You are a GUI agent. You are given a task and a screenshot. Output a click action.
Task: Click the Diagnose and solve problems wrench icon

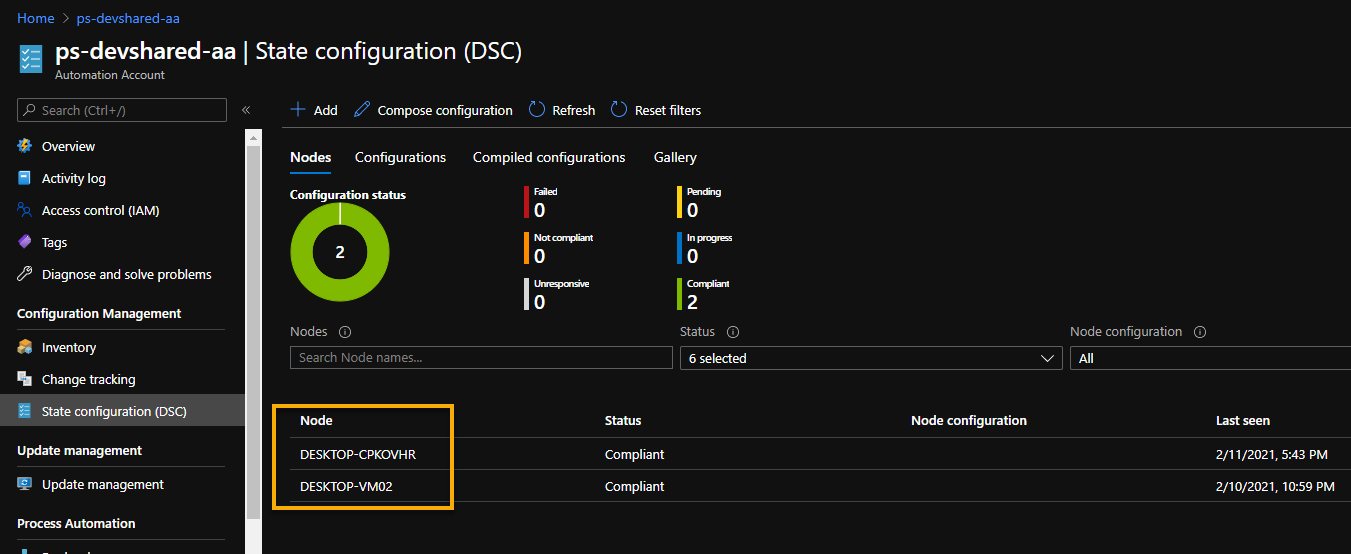point(25,274)
